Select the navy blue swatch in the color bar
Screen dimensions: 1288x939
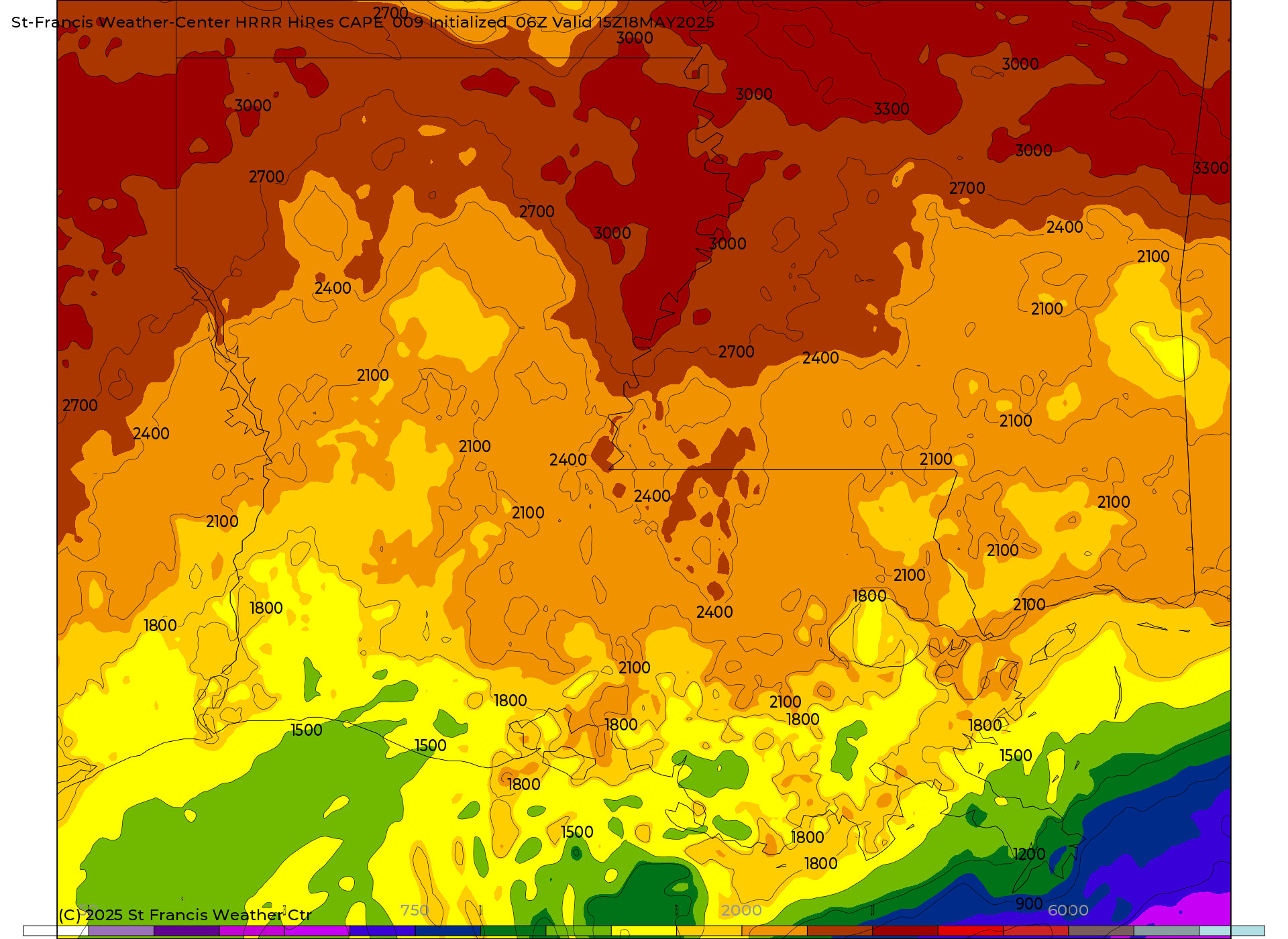[x=448, y=931]
